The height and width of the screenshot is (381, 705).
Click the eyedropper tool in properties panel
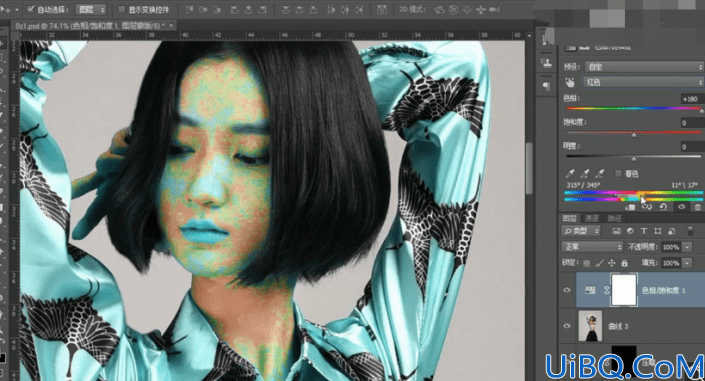(x=570, y=174)
